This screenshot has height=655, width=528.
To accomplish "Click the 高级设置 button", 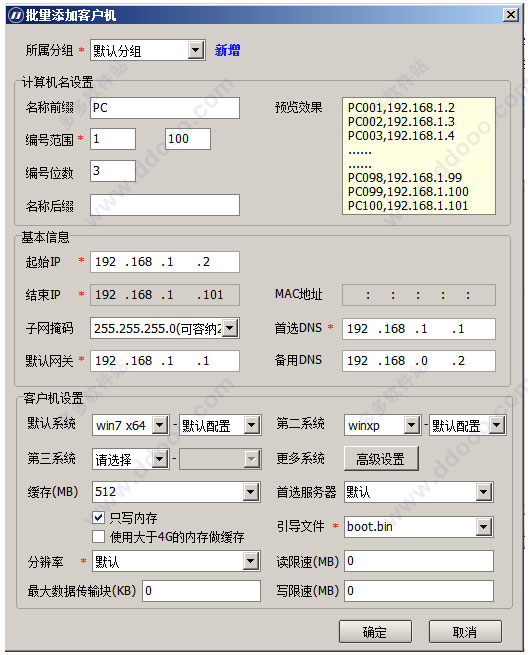I will (381, 459).
